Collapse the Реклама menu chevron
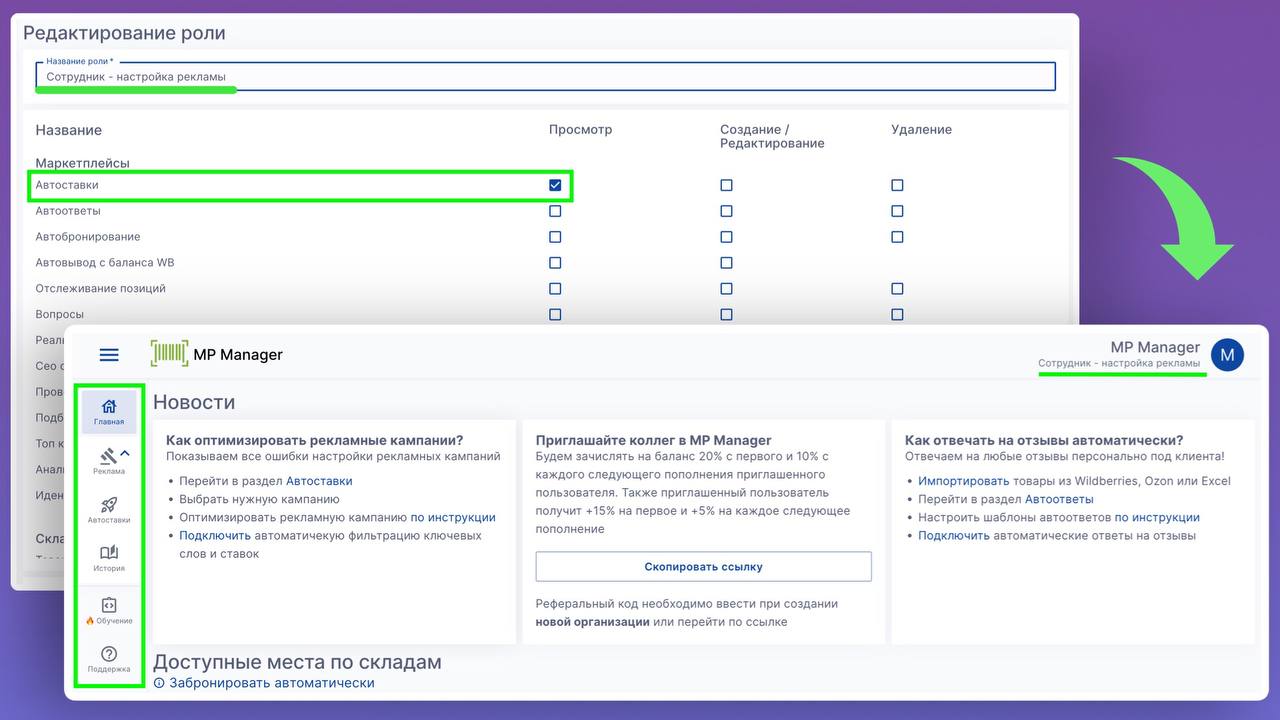This screenshot has width=1280, height=720. click(x=126, y=454)
